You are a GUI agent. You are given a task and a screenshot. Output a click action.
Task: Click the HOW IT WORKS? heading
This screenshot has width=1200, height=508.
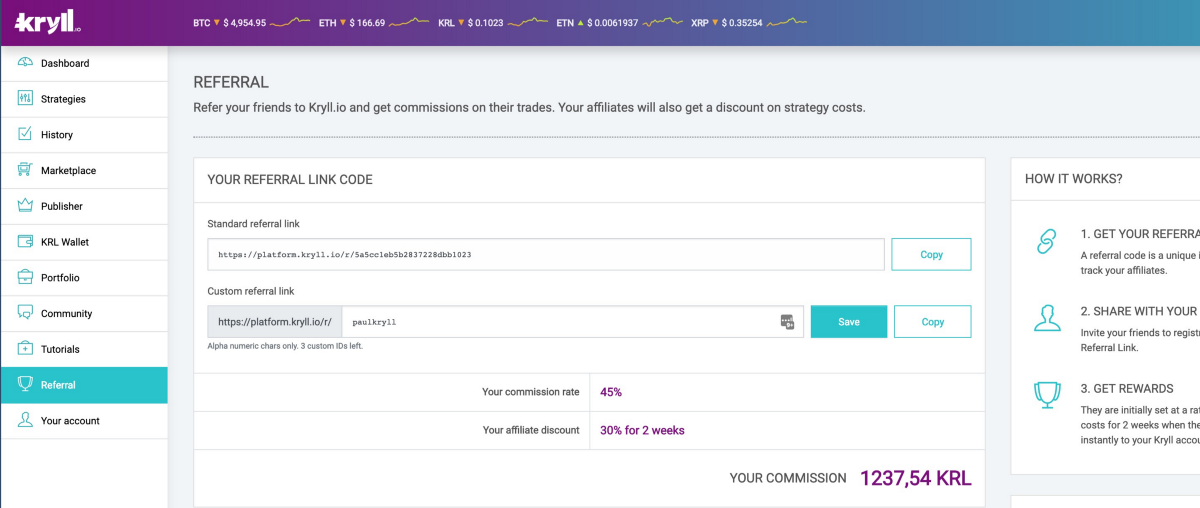[1074, 179]
